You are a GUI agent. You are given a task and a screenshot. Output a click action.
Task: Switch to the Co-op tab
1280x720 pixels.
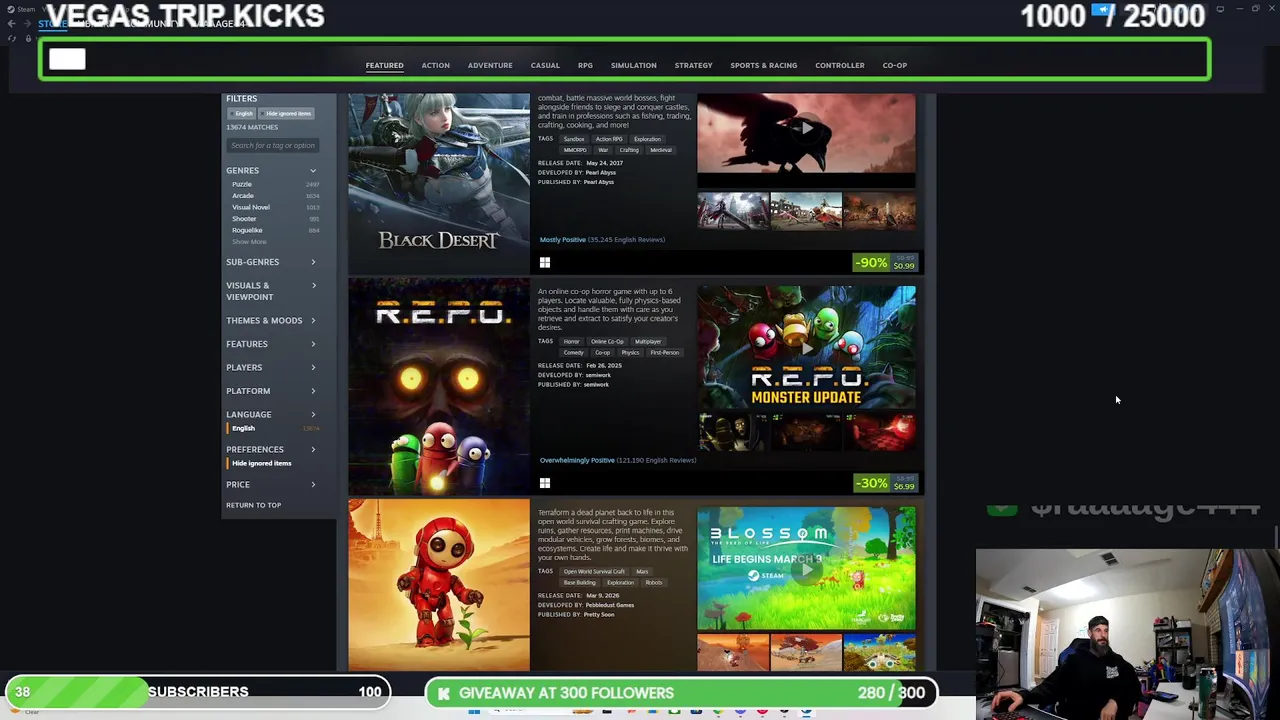(x=895, y=66)
